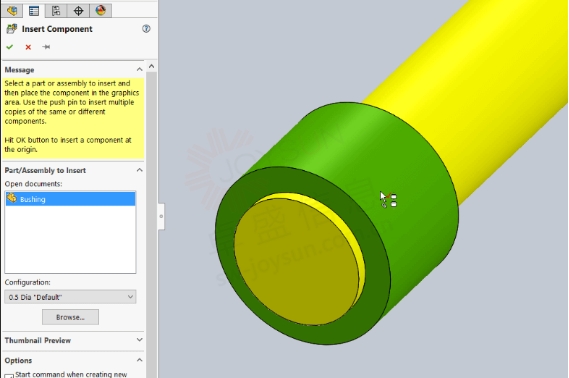Click the Insert Component title icon
Screen dimensions: 569x378
12,29
